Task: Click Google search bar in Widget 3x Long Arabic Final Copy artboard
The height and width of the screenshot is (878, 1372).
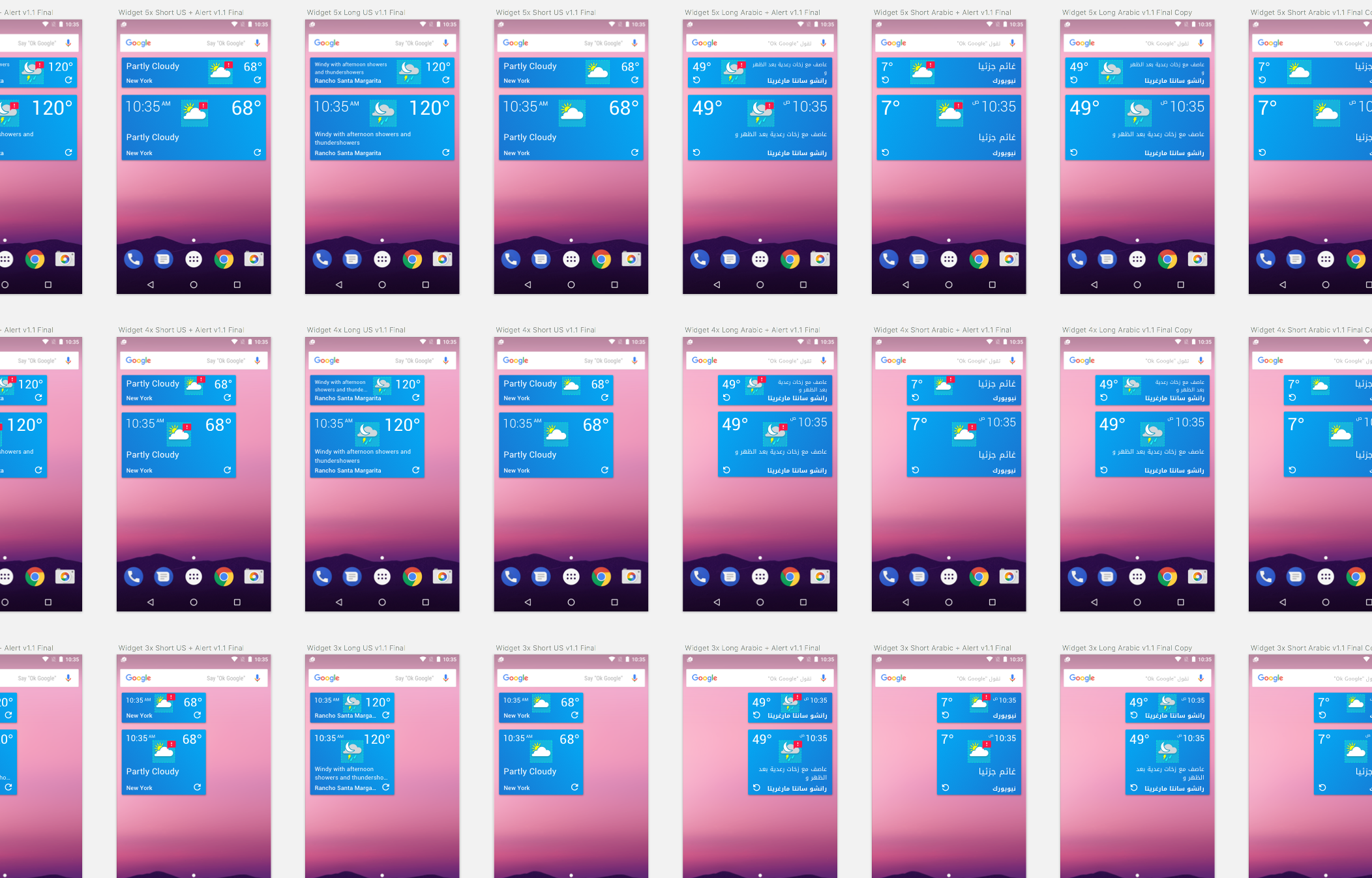Action: pyautogui.click(x=1137, y=678)
